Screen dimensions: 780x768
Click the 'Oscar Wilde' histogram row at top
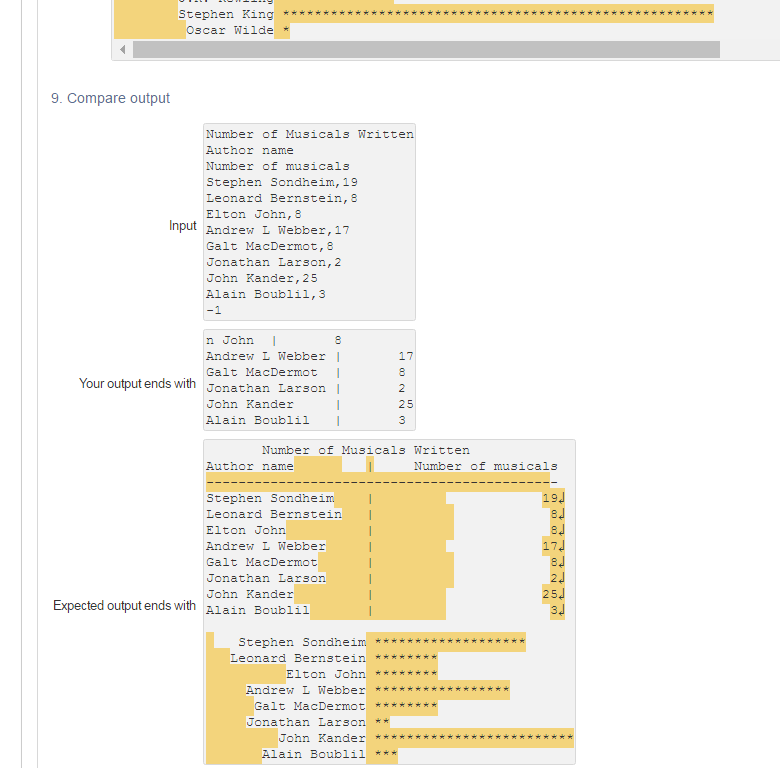[x=238, y=30]
